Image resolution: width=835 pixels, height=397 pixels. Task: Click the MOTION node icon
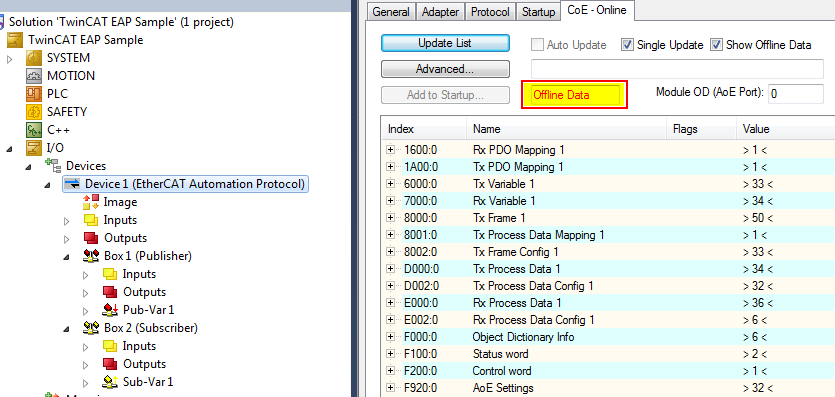[34, 76]
